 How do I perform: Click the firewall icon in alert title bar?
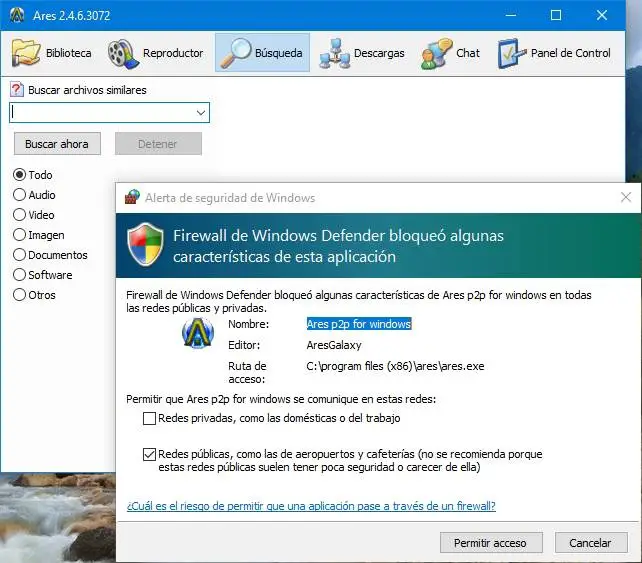point(132,197)
